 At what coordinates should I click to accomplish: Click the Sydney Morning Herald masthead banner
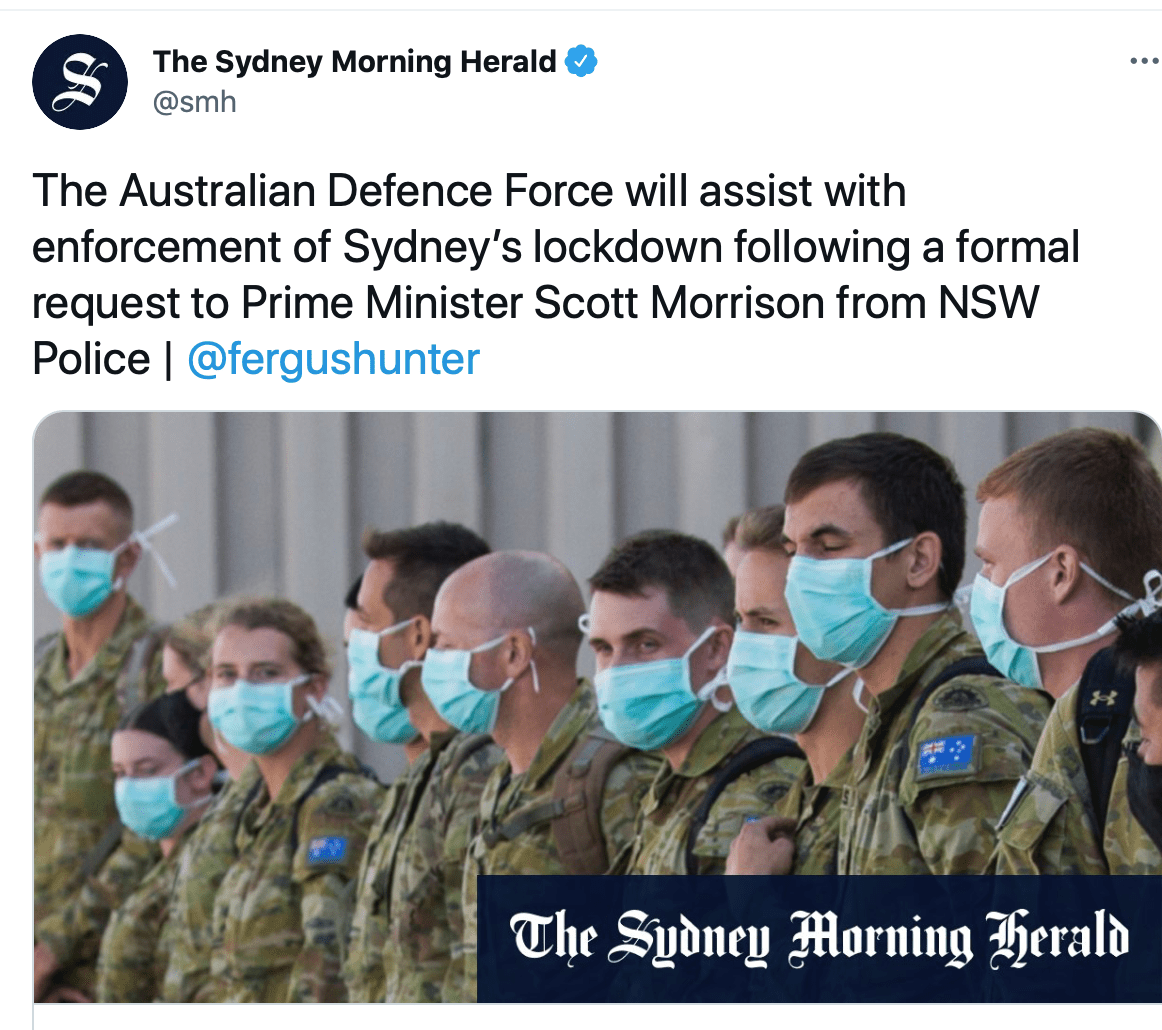pos(819,939)
